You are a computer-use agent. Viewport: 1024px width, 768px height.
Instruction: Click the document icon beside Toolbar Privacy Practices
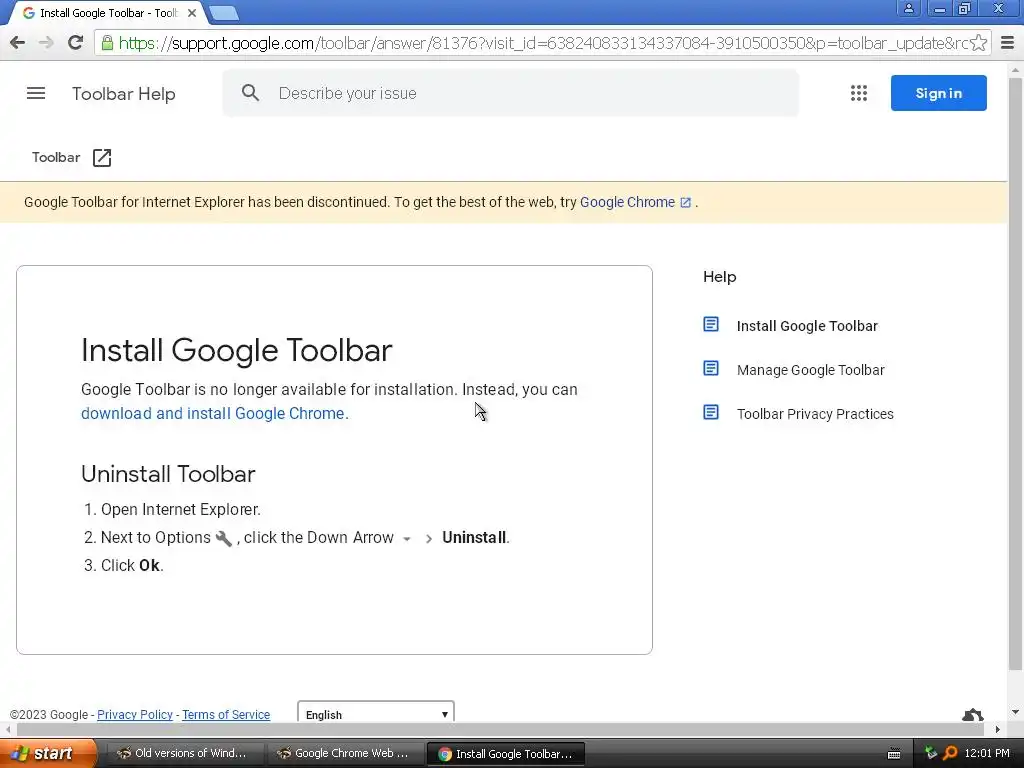pos(711,413)
